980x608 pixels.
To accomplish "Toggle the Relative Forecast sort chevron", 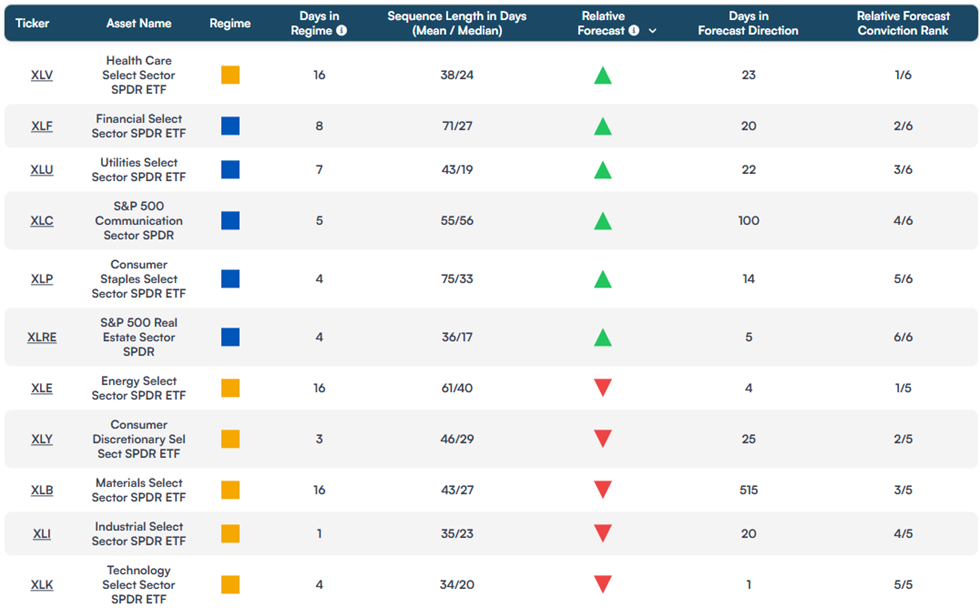I will click(x=652, y=31).
